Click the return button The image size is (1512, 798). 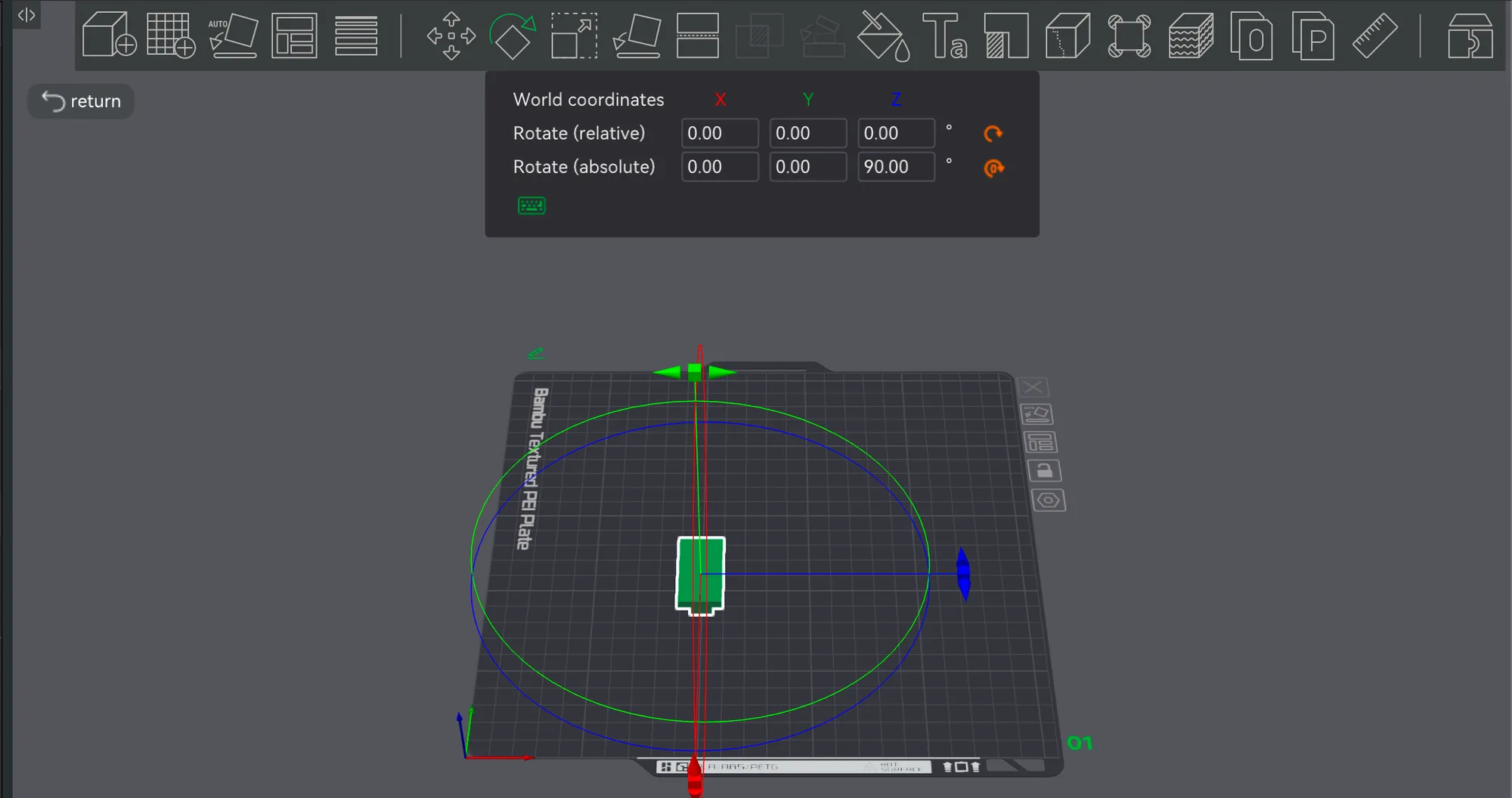coord(82,101)
